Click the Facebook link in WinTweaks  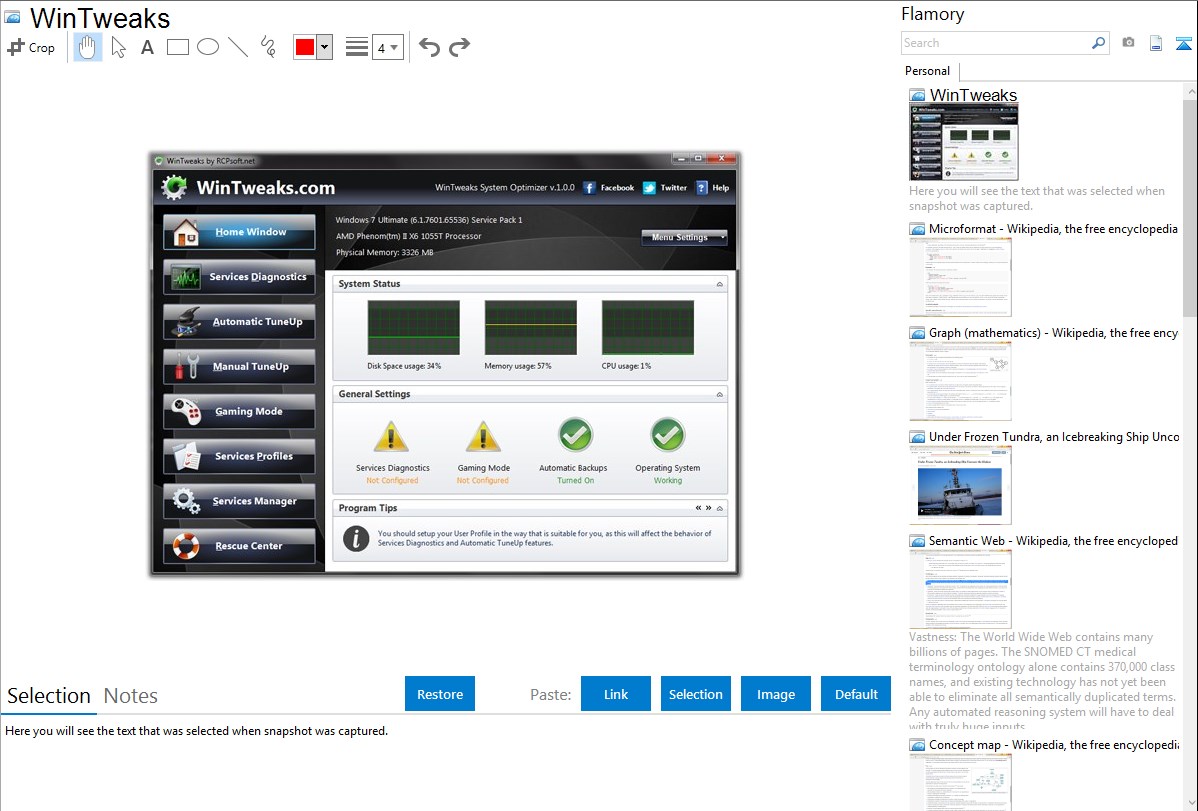tap(609, 187)
